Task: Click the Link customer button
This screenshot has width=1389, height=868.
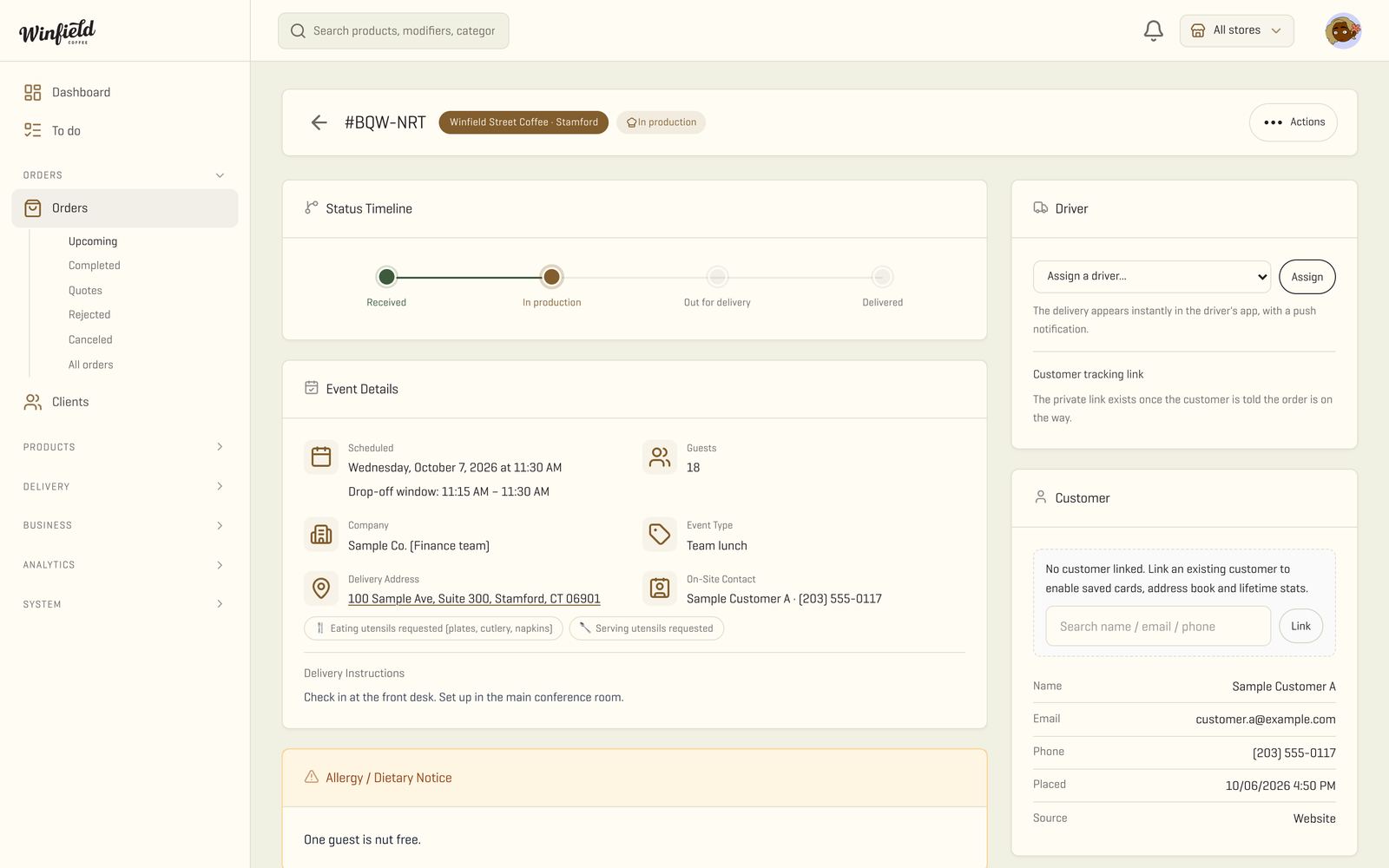Action: tap(1300, 626)
